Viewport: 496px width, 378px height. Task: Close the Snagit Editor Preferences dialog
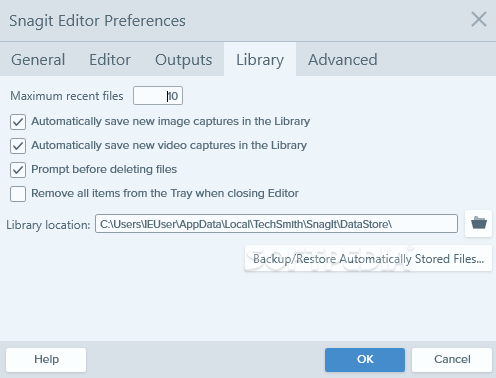coord(479,19)
